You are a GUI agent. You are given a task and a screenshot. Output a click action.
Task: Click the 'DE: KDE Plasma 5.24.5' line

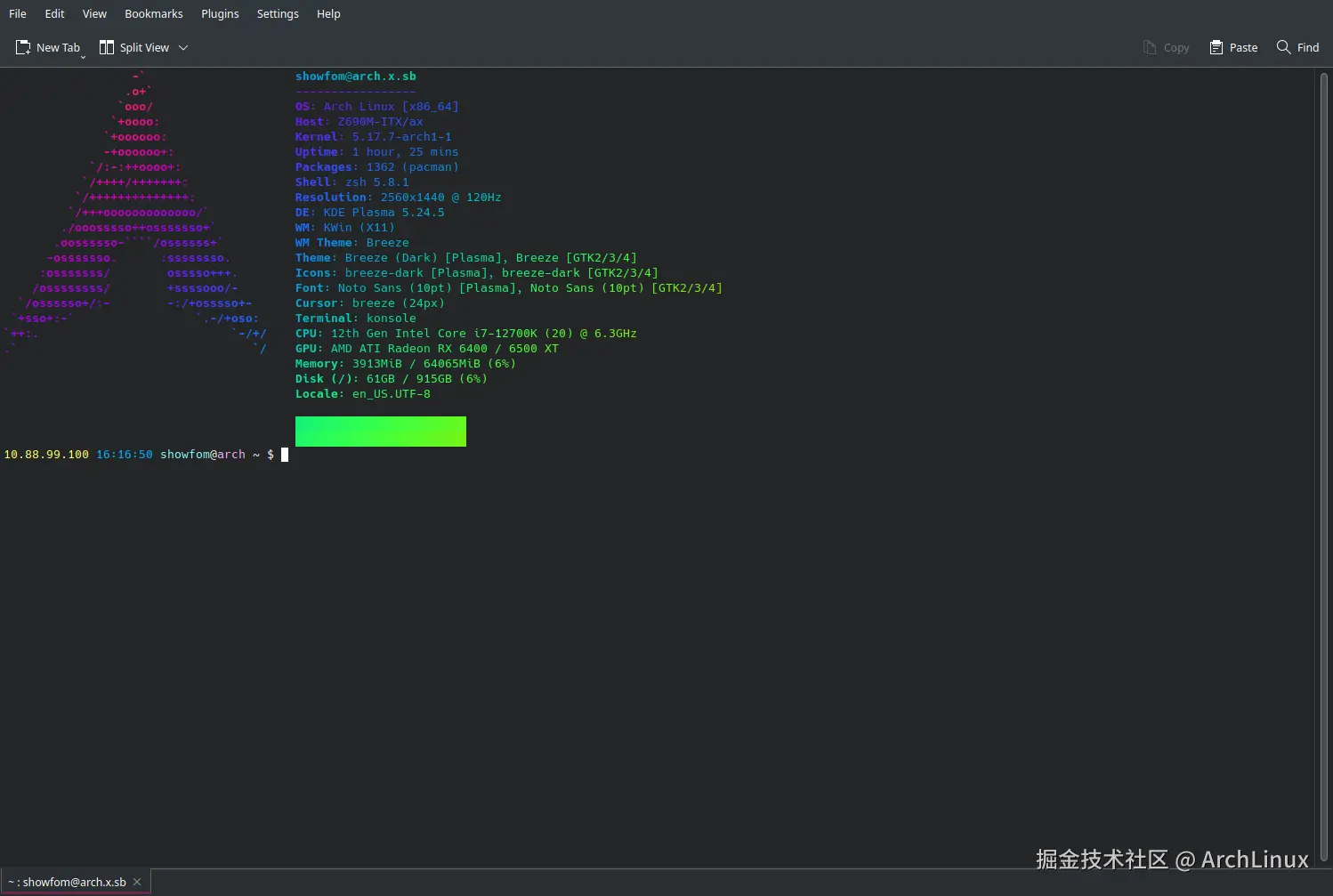[370, 213]
